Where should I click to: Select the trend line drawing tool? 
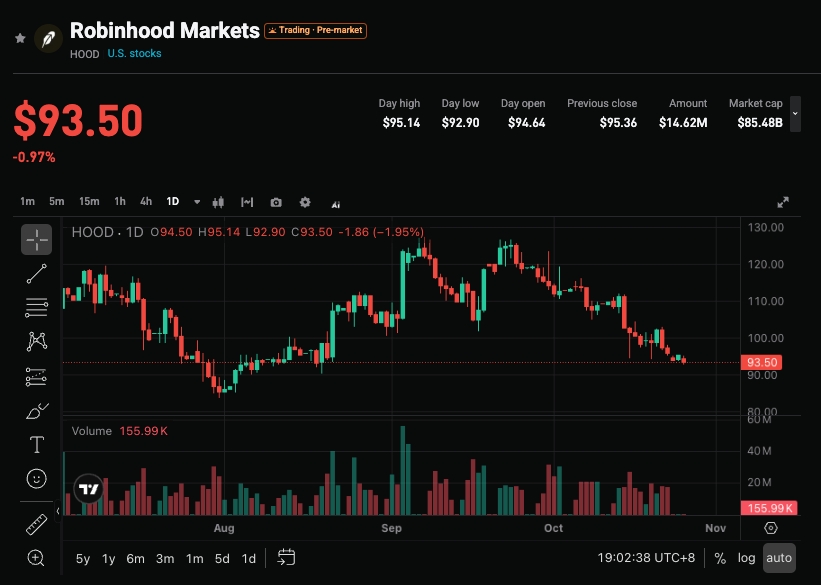[37, 273]
